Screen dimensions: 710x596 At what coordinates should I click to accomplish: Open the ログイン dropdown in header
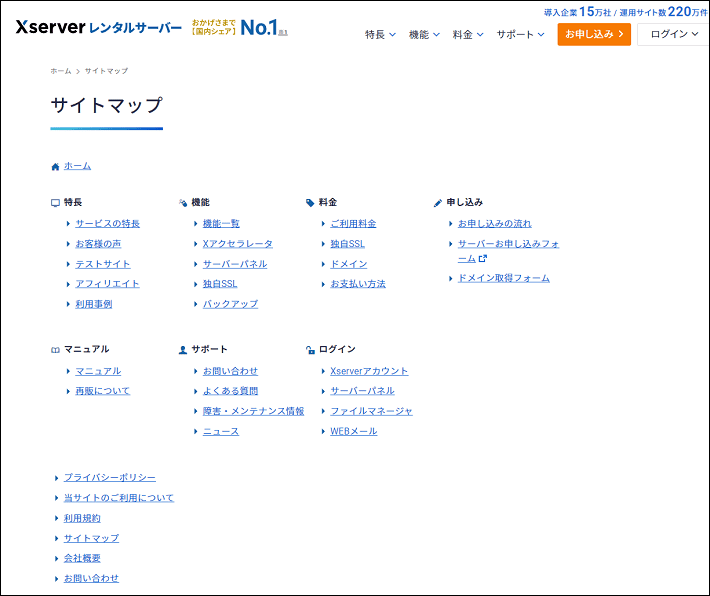click(x=674, y=34)
